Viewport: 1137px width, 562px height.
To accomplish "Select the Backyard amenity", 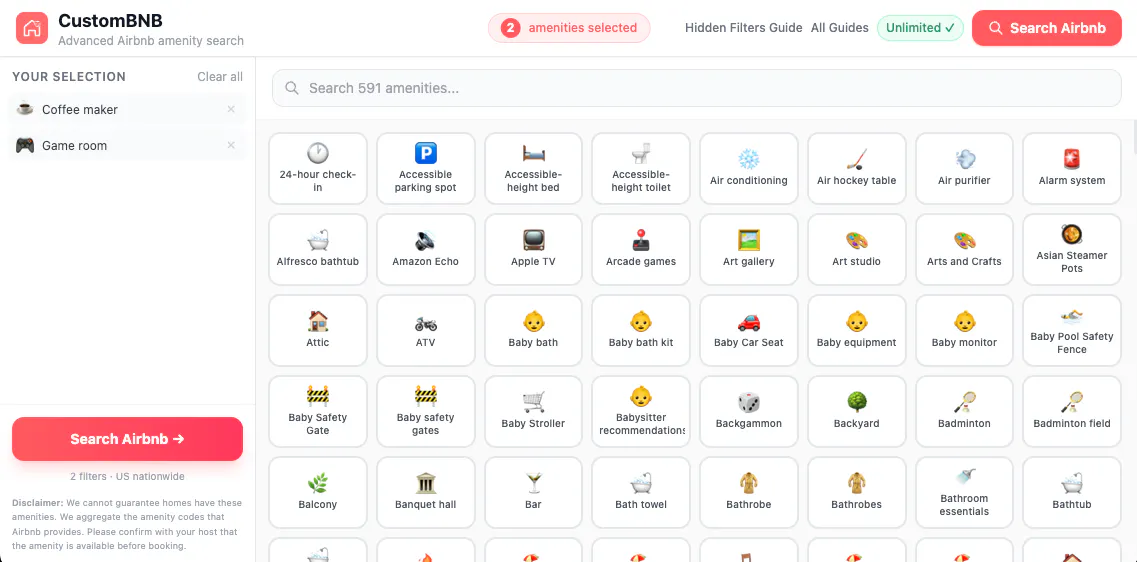I will [856, 411].
